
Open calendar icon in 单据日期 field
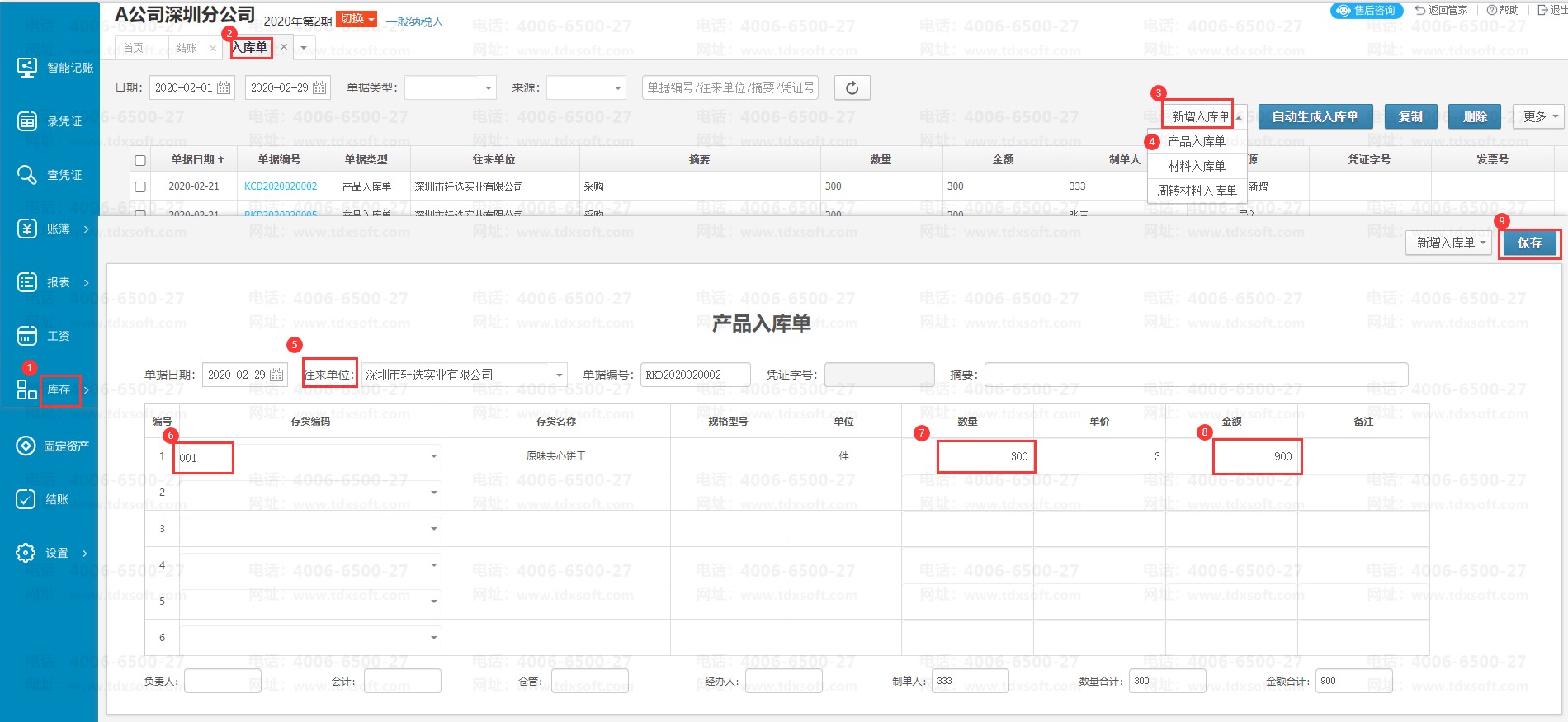click(x=276, y=375)
